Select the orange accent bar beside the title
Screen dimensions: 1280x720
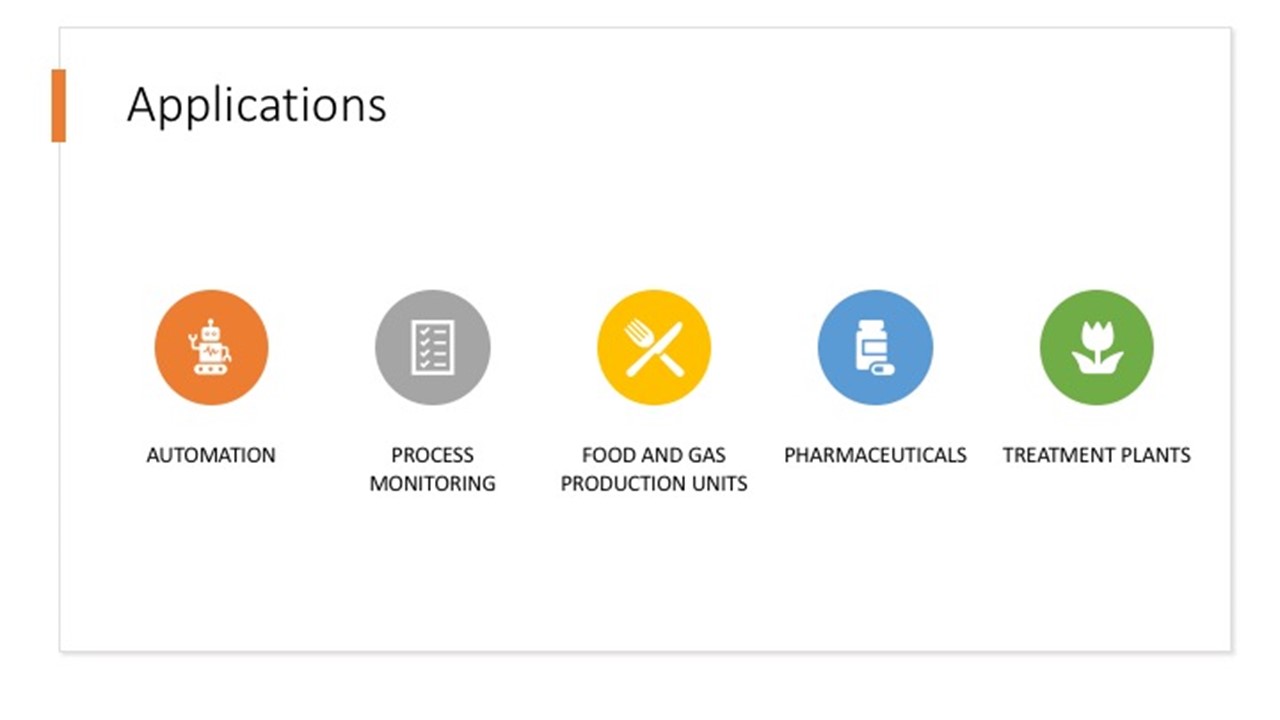[58, 105]
